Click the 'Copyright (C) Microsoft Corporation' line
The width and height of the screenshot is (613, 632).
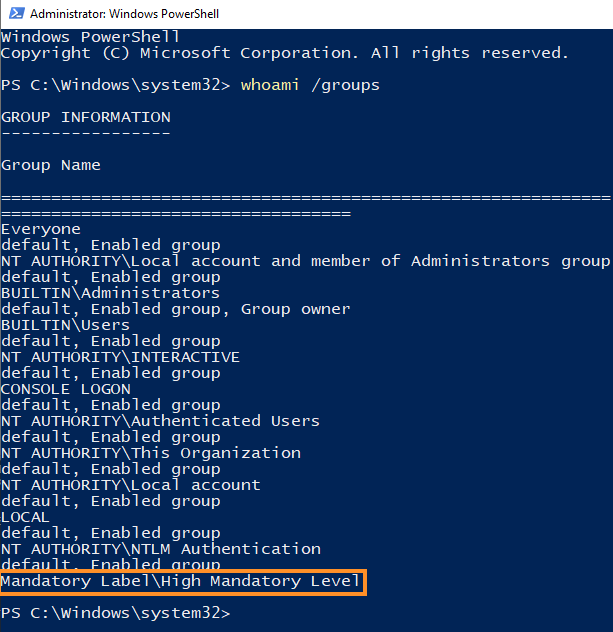pos(285,53)
